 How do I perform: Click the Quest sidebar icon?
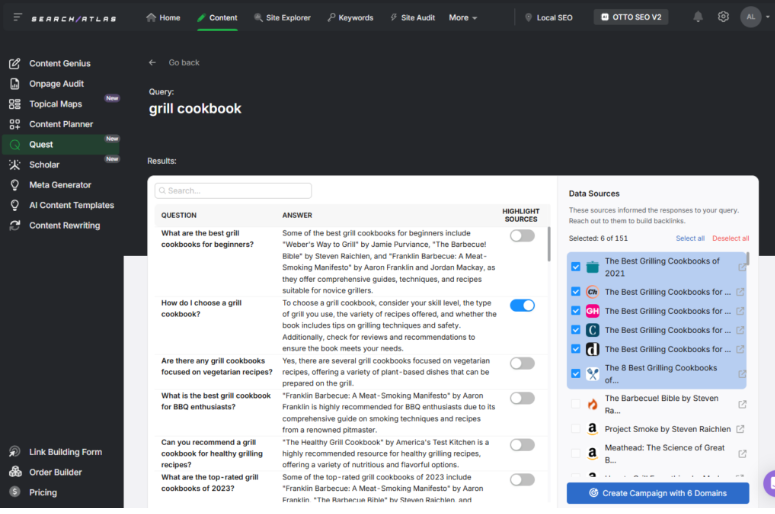[x=15, y=144]
